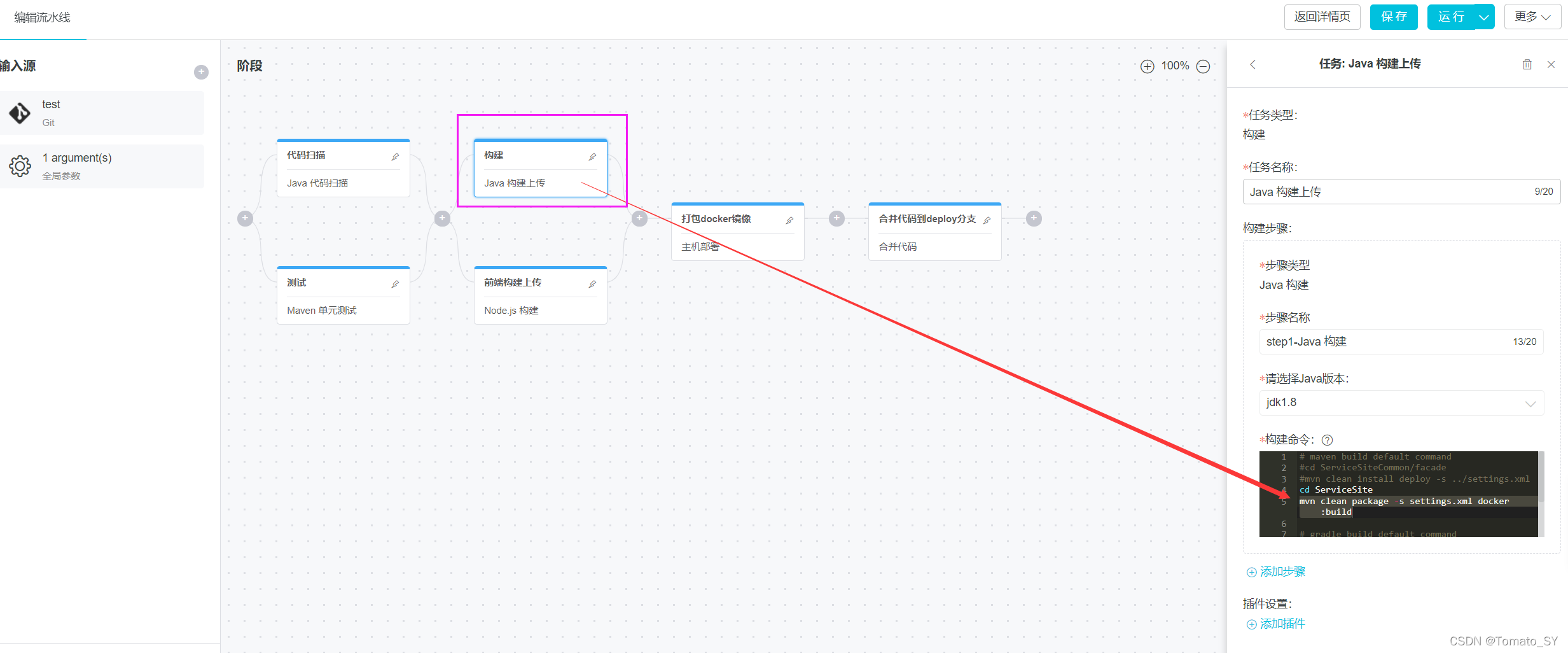Select the 合并代码 task

[x=898, y=247]
